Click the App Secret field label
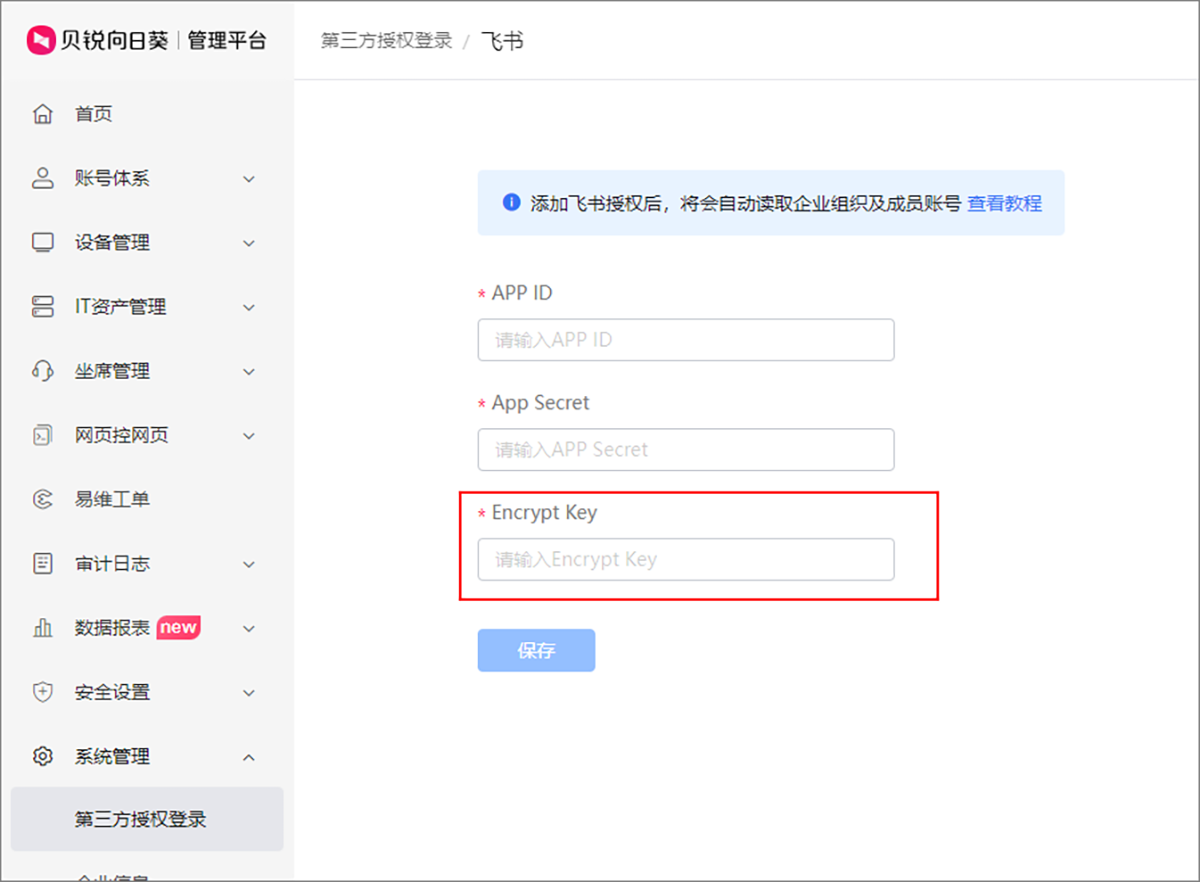This screenshot has width=1200, height=882. pos(541,403)
